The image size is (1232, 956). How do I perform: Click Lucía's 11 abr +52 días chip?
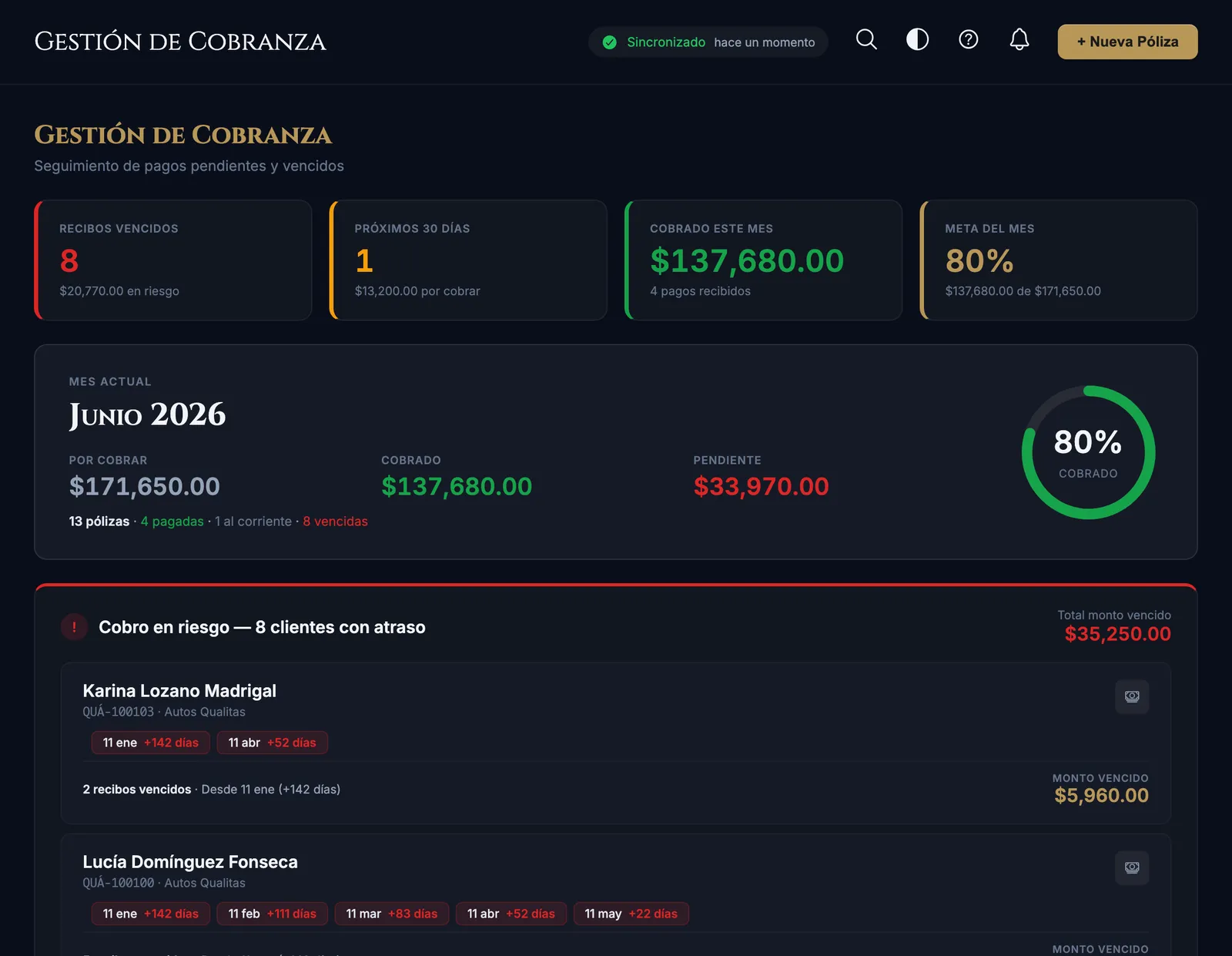click(x=511, y=914)
